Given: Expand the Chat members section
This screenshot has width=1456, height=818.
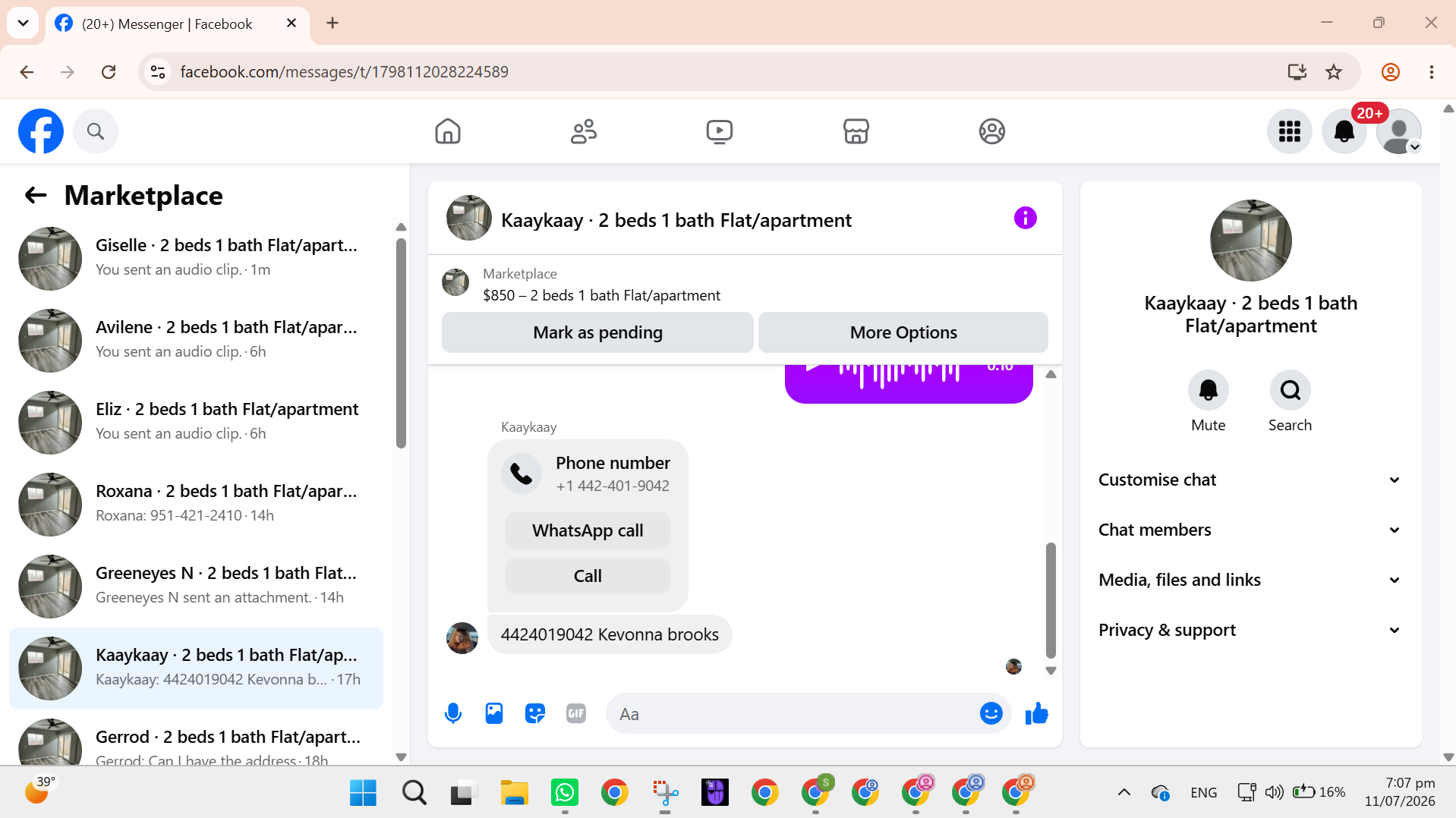Looking at the screenshot, I should [1250, 530].
